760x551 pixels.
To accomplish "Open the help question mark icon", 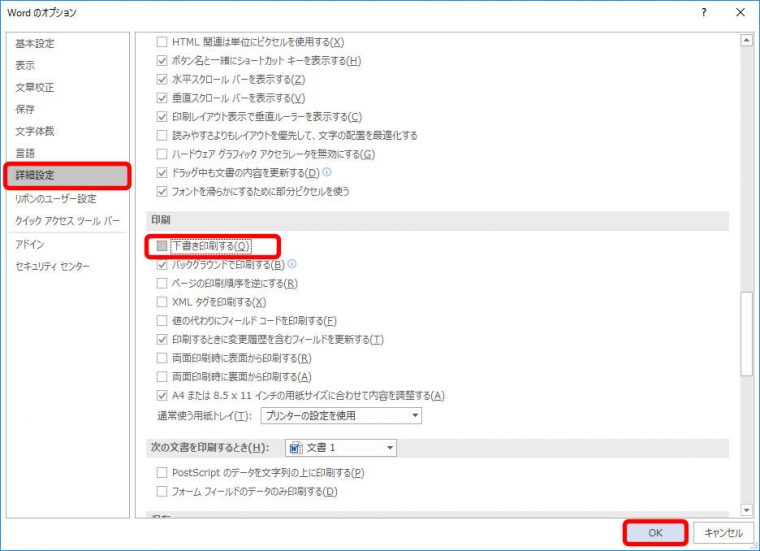I will click(x=704, y=13).
